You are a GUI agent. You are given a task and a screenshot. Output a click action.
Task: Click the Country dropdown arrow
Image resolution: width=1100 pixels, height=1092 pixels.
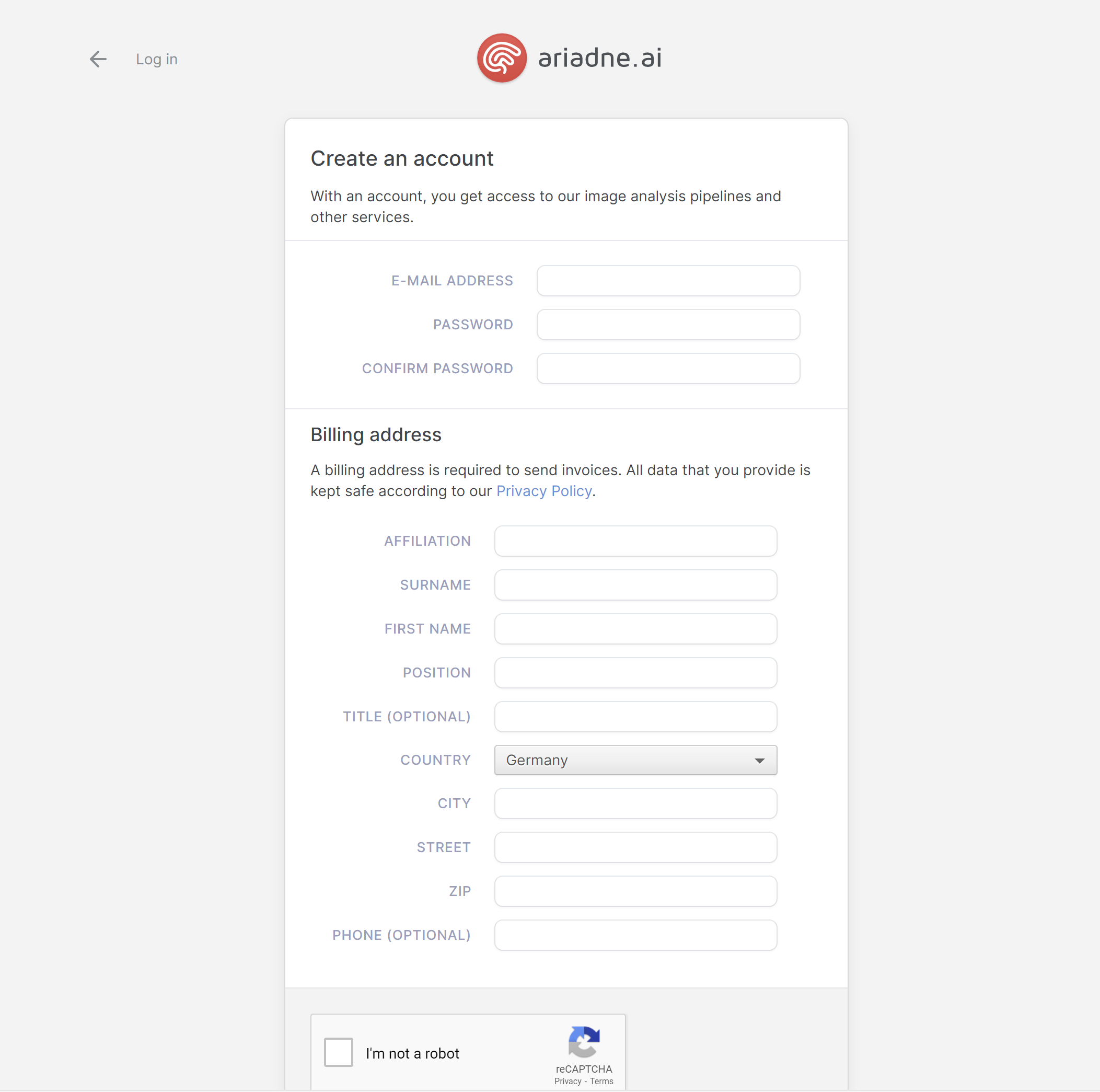point(759,761)
